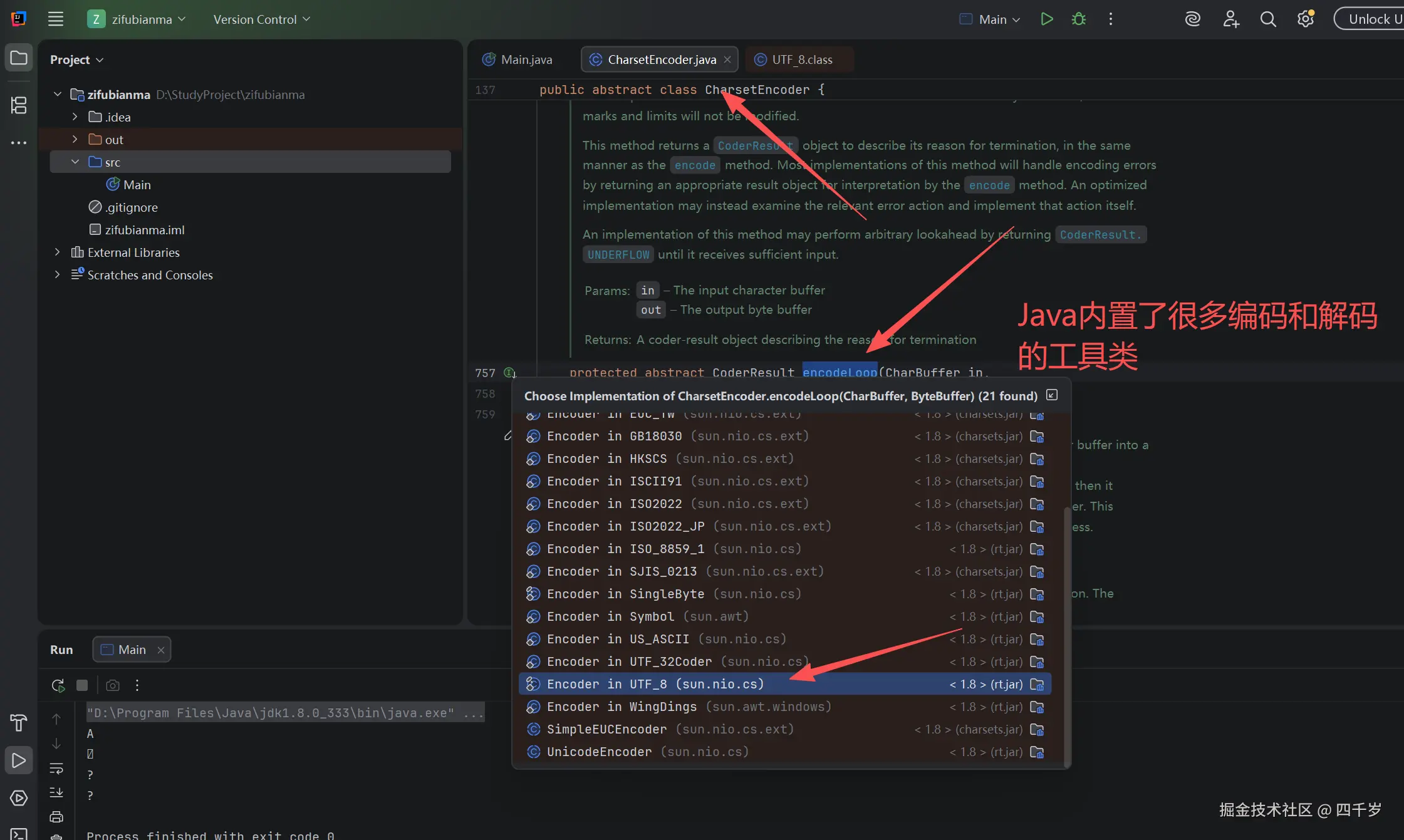Start debugging with the bug icon
Viewport: 1404px width, 840px height.
tap(1078, 19)
